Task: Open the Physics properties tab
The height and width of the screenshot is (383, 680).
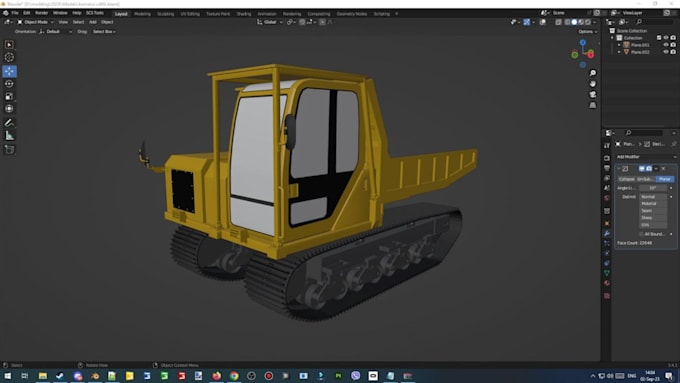Action: point(607,254)
